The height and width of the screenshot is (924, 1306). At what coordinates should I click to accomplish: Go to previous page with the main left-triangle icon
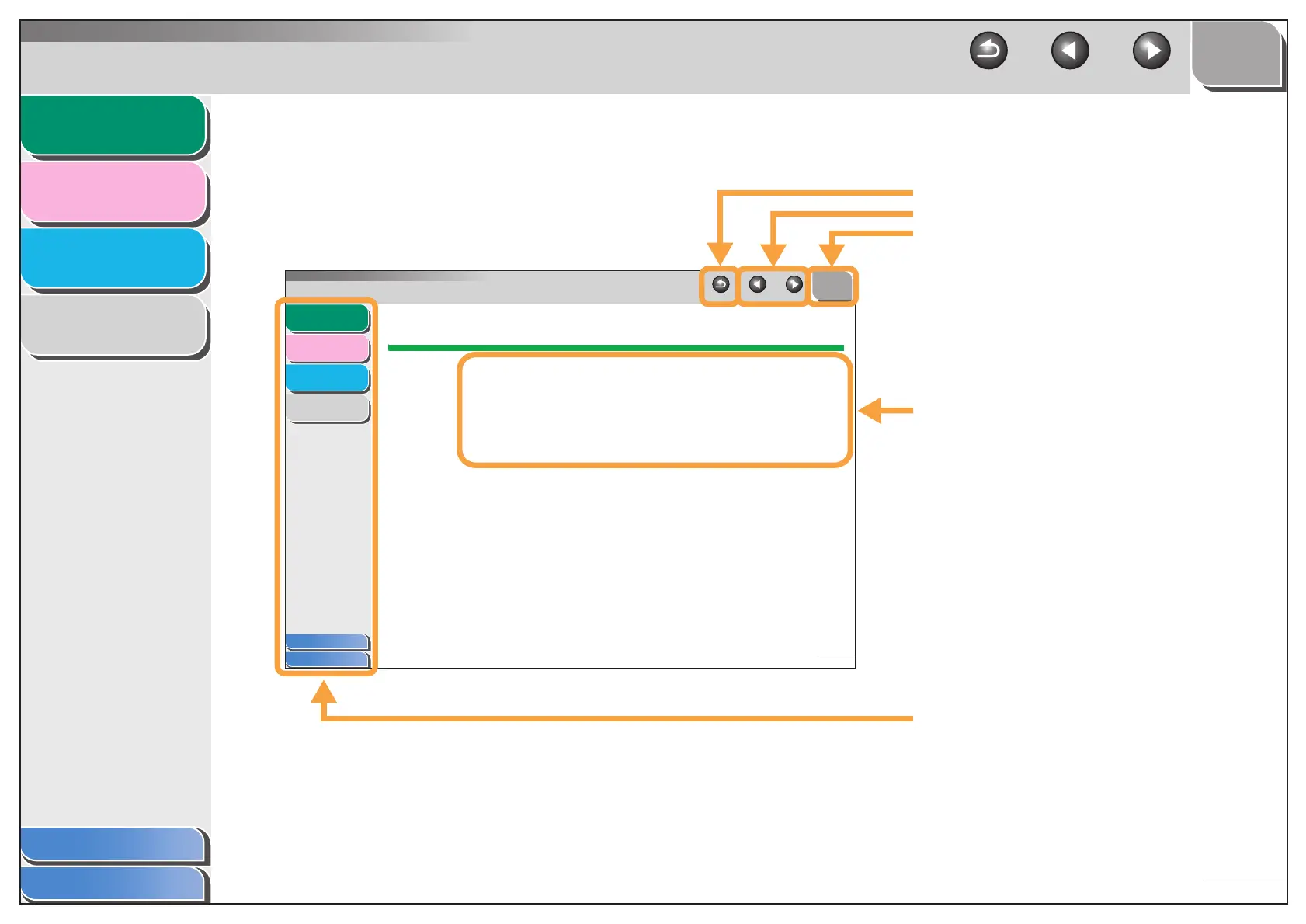(x=1070, y=51)
